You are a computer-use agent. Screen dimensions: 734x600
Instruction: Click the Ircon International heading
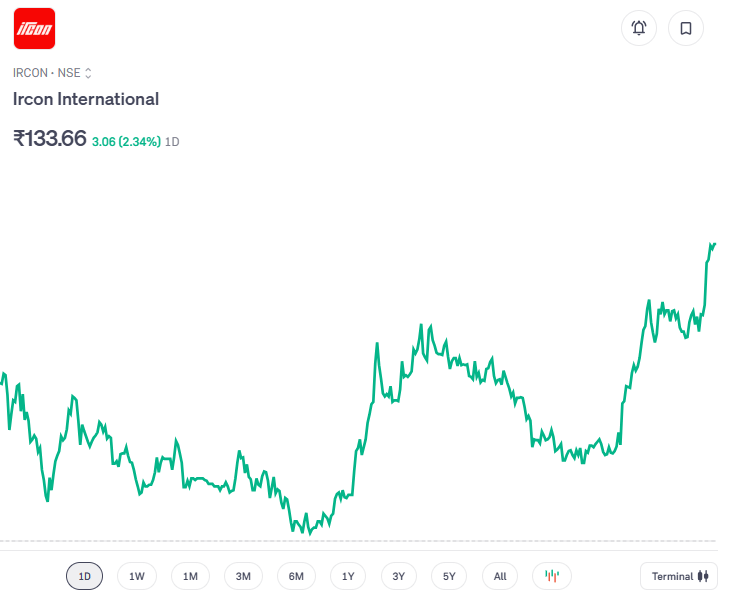86,99
